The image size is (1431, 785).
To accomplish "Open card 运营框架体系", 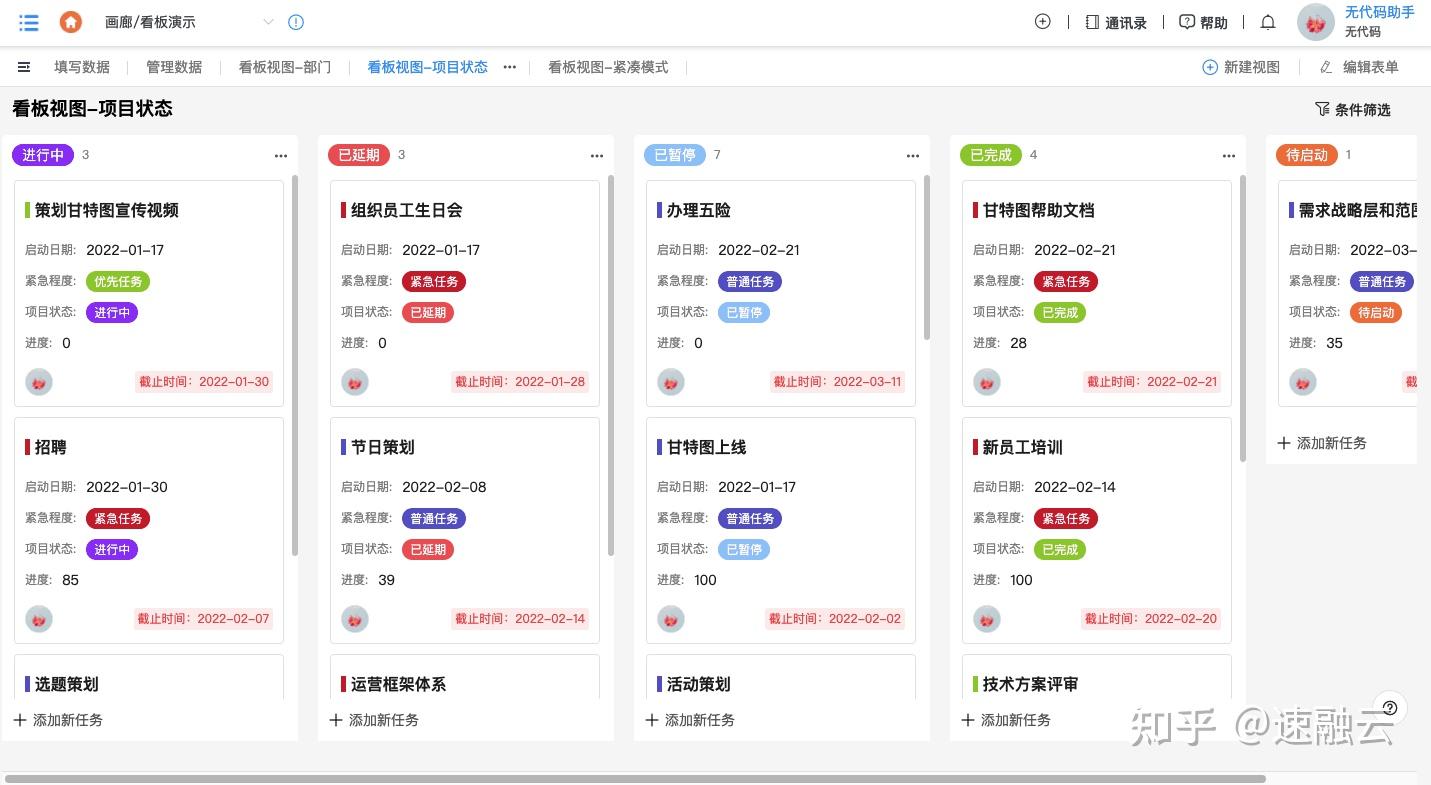I will [465, 678].
